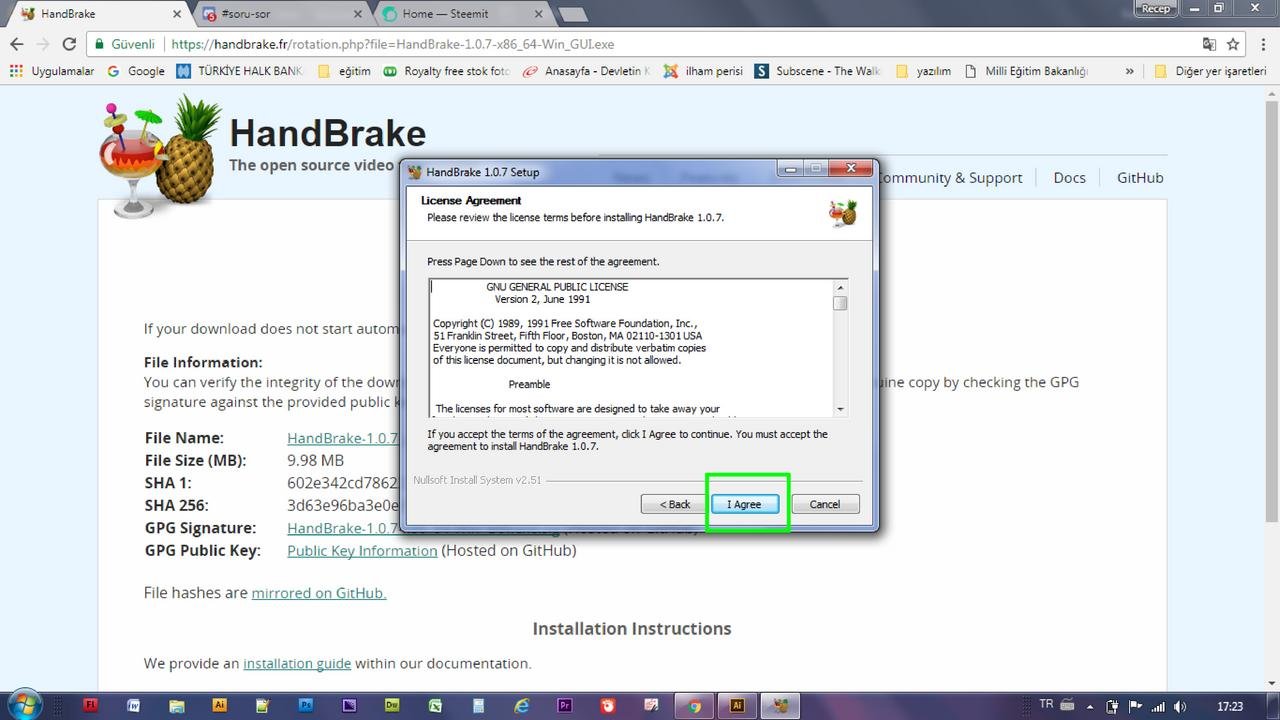
Task: Click the I Agree button
Action: point(744,504)
